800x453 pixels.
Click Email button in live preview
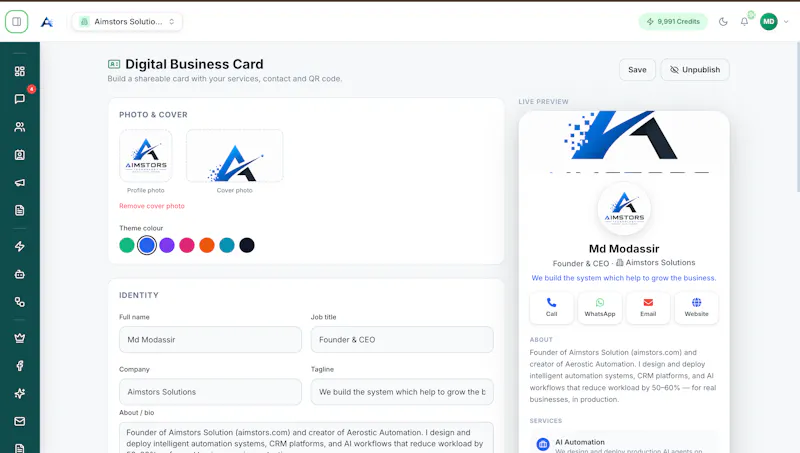coord(648,308)
